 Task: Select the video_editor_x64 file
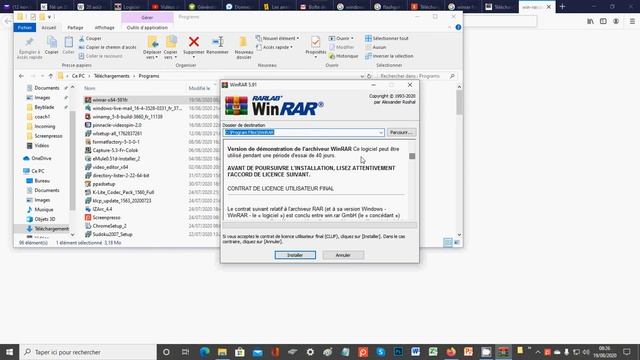pyautogui.click(x=110, y=167)
